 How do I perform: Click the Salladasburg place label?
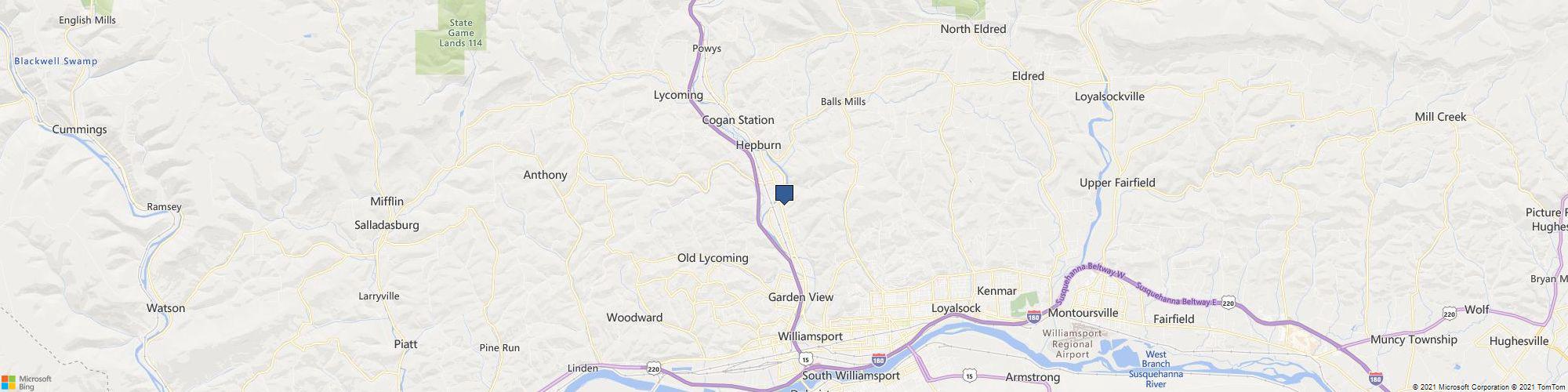point(387,225)
